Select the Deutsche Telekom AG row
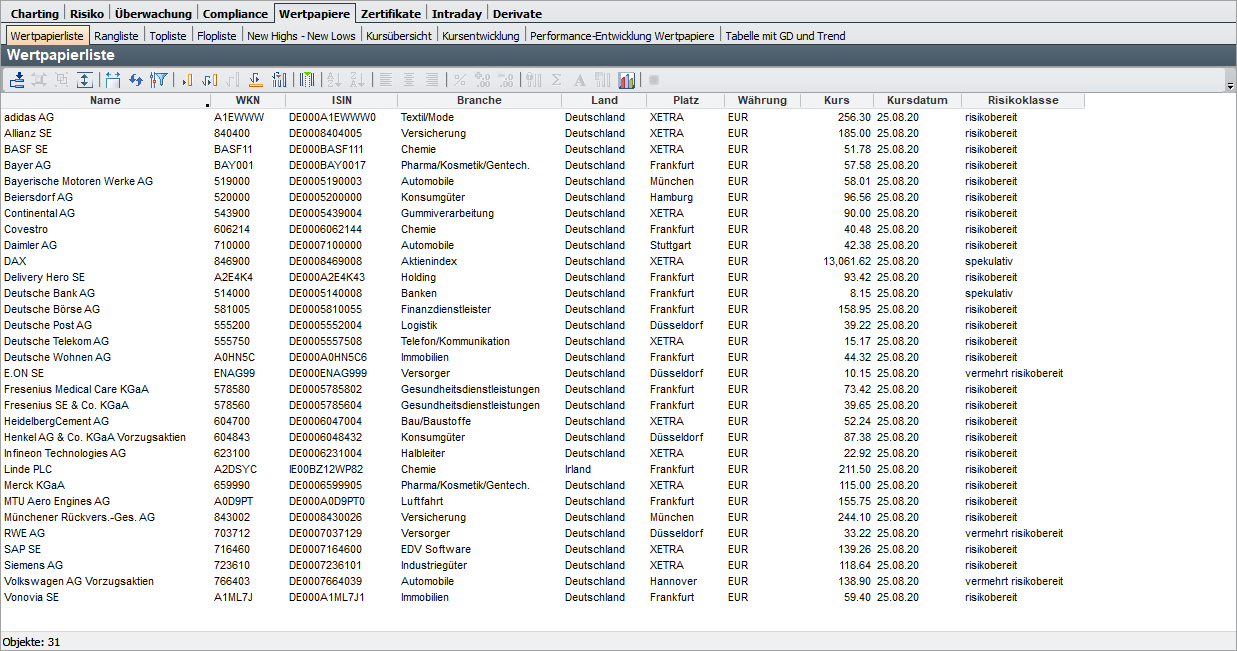 point(56,341)
